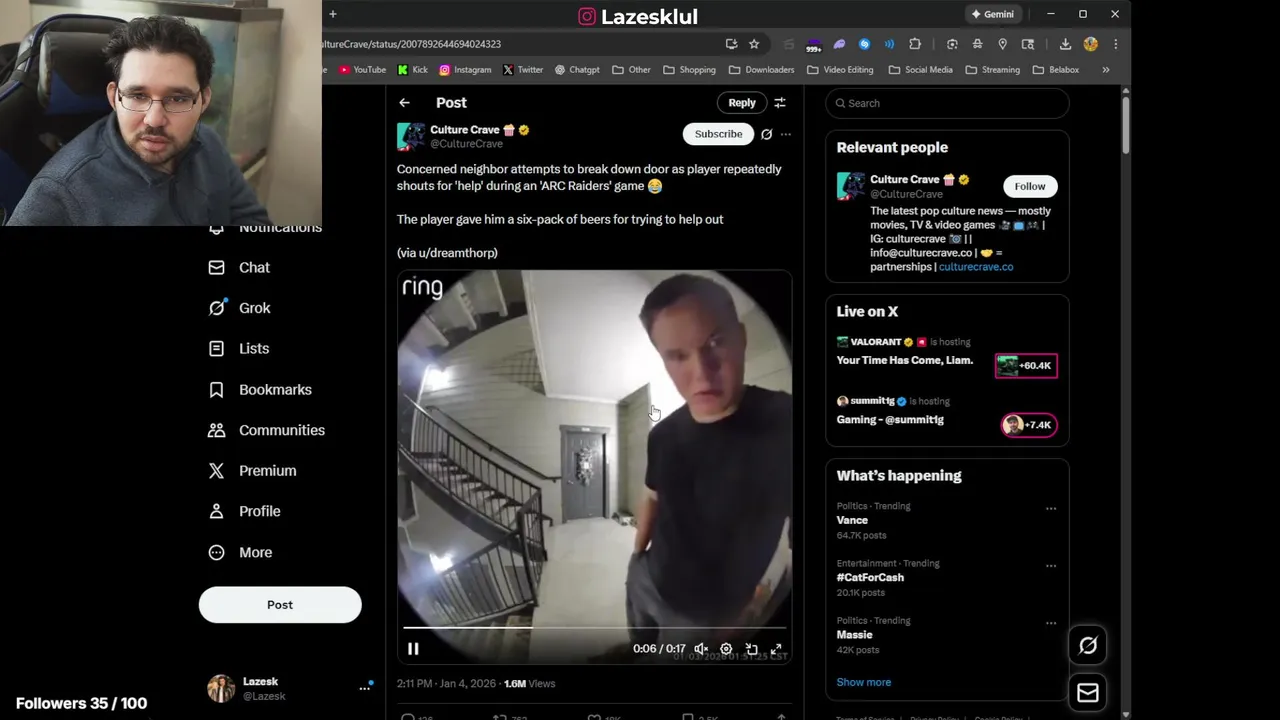Explain this post with Grok icon
1280x720 pixels.
(766, 134)
